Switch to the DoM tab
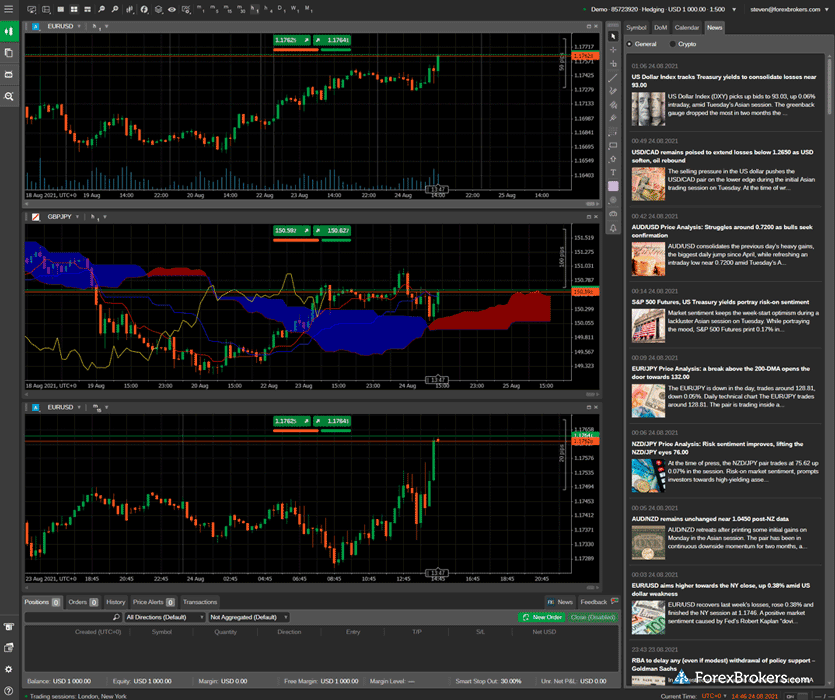This screenshot has height=700, width=835. 660,28
